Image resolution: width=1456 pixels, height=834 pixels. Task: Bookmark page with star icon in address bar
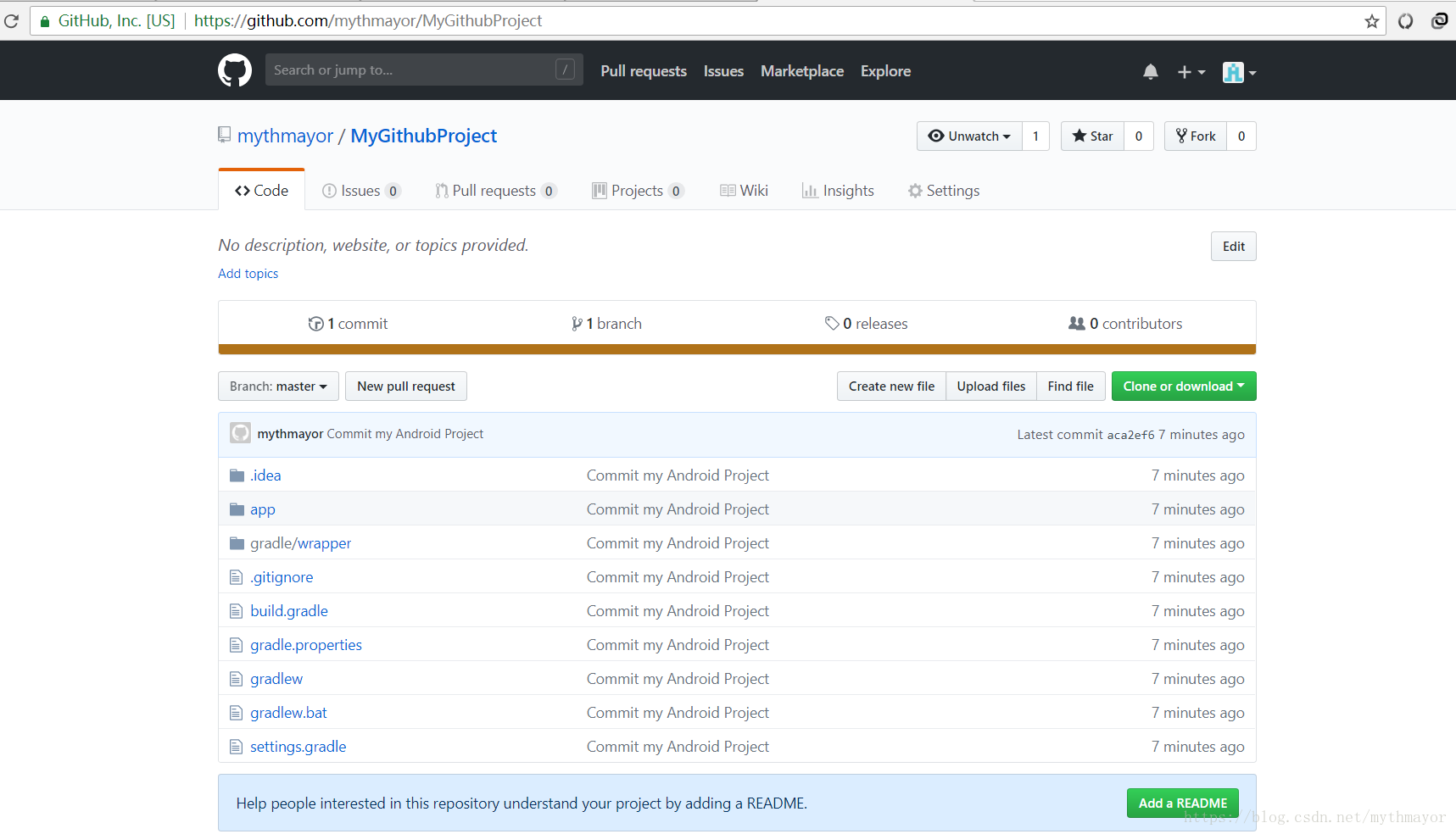click(1371, 21)
